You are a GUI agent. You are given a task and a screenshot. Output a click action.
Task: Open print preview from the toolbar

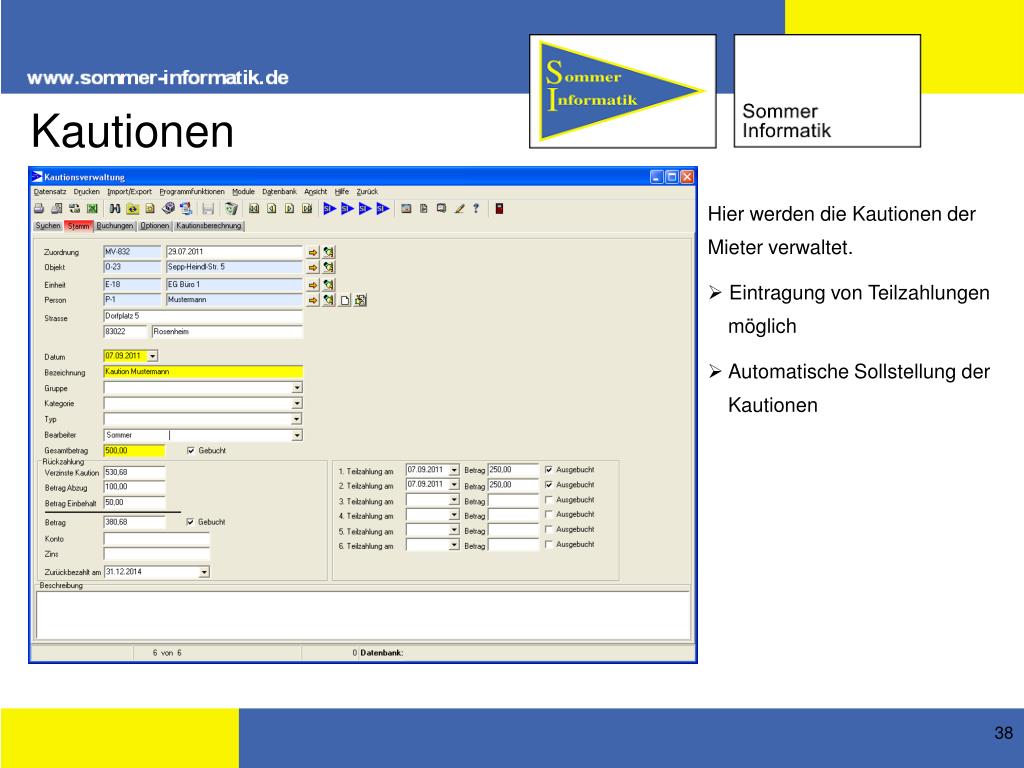57,209
